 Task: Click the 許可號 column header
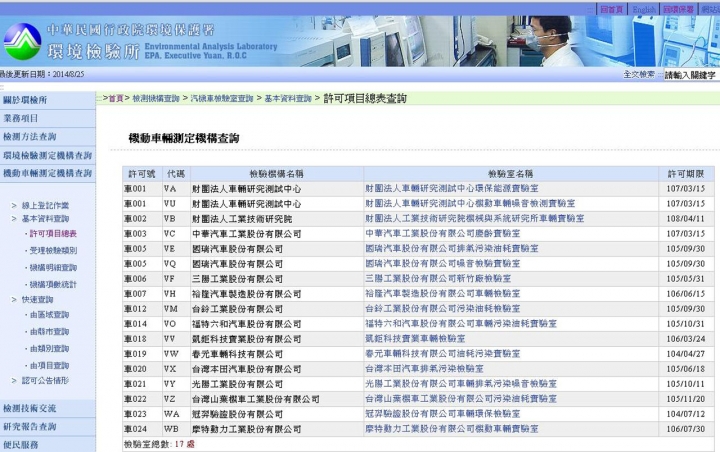(x=142, y=174)
